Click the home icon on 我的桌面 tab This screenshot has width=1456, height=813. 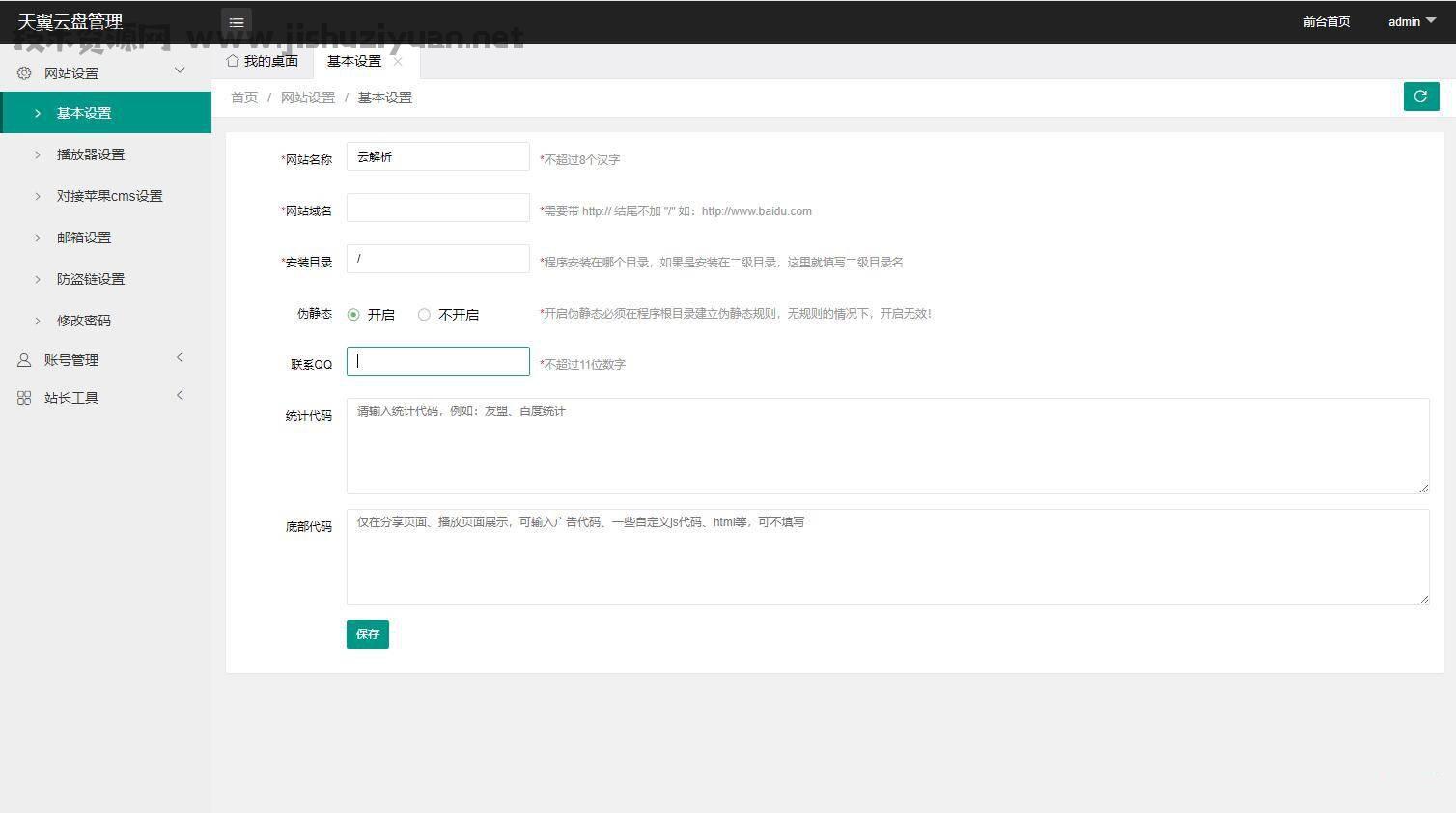coord(232,61)
